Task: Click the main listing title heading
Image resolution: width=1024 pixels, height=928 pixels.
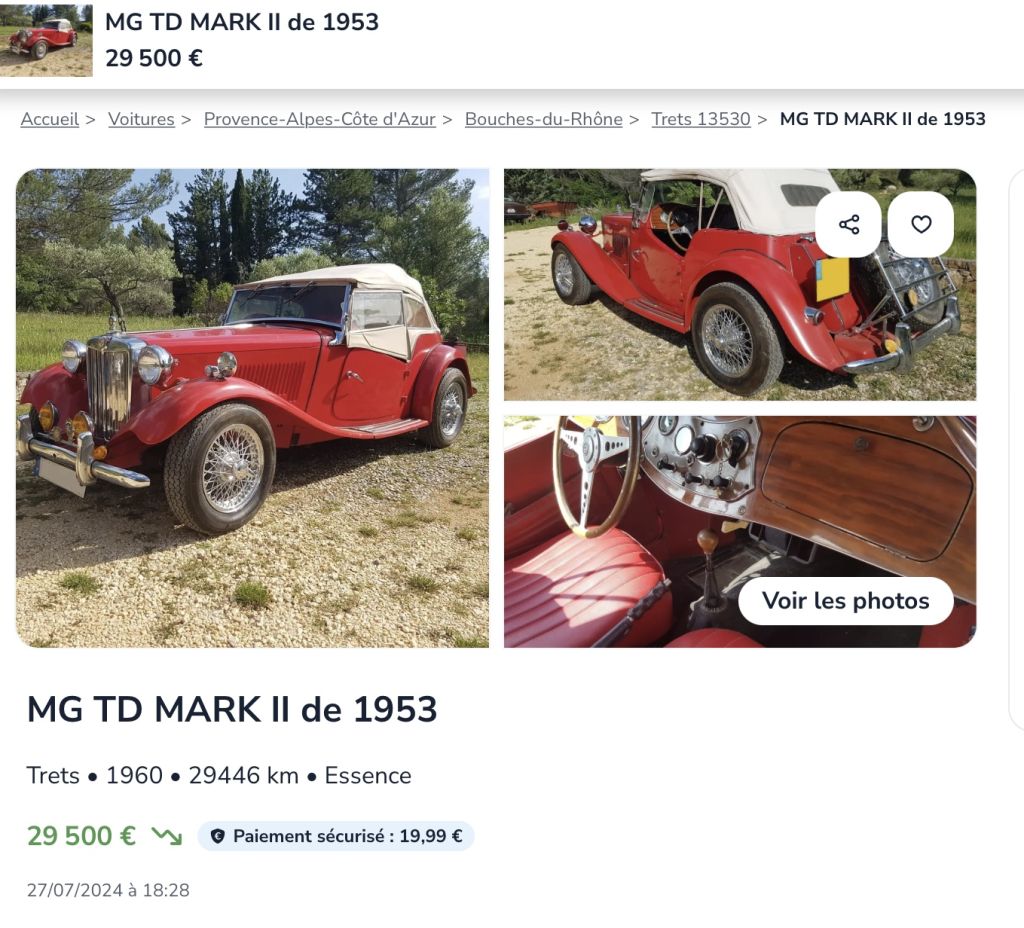Action: click(232, 709)
